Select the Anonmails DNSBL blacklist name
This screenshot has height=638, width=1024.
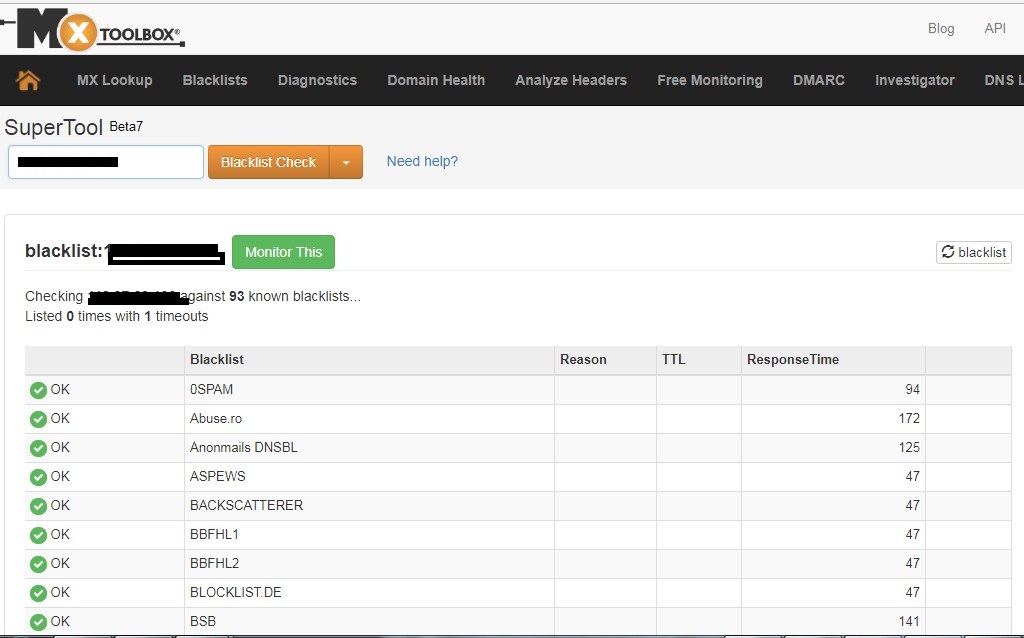pyautogui.click(x=244, y=447)
